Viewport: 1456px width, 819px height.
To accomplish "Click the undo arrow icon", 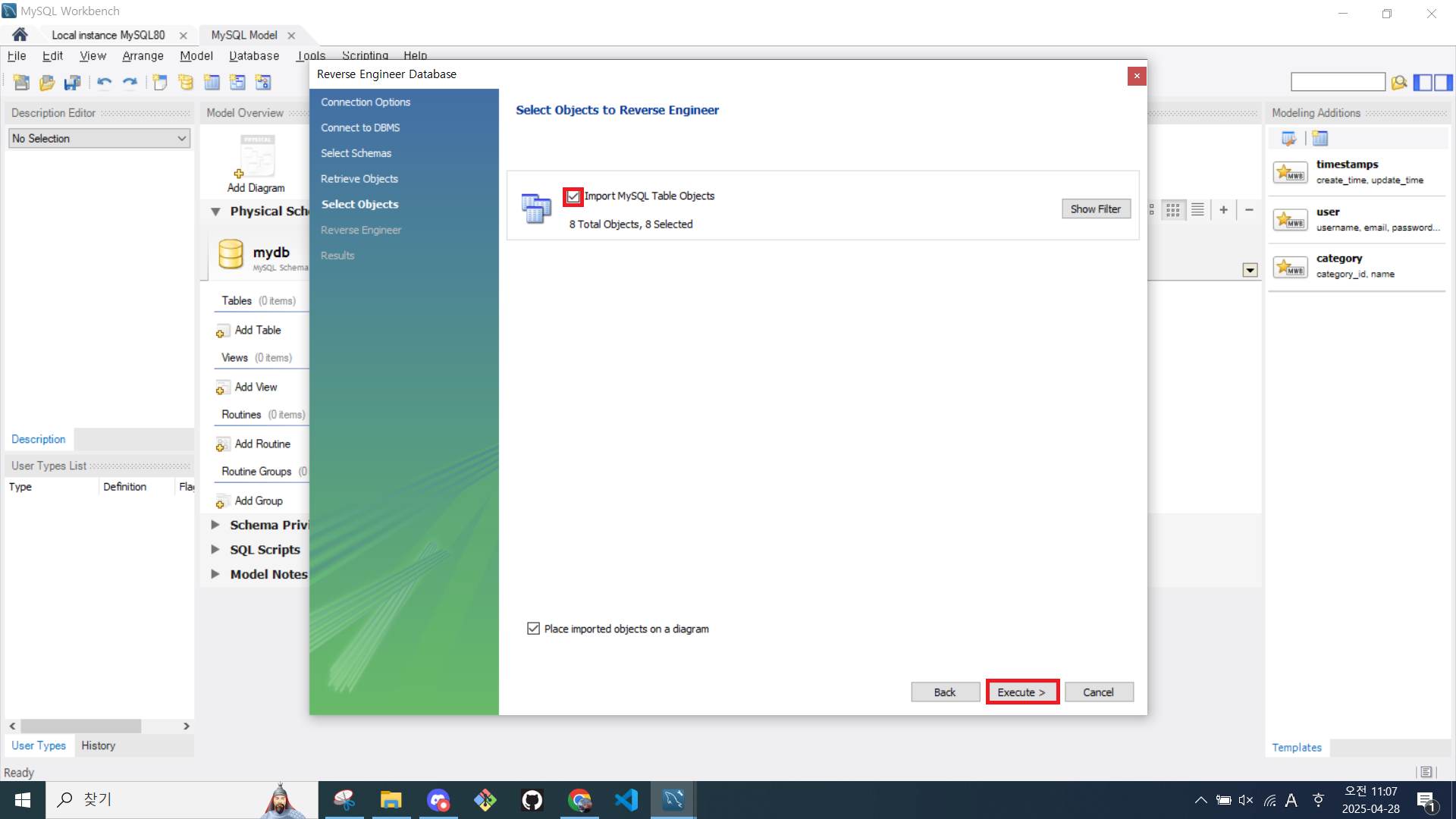I will (104, 82).
